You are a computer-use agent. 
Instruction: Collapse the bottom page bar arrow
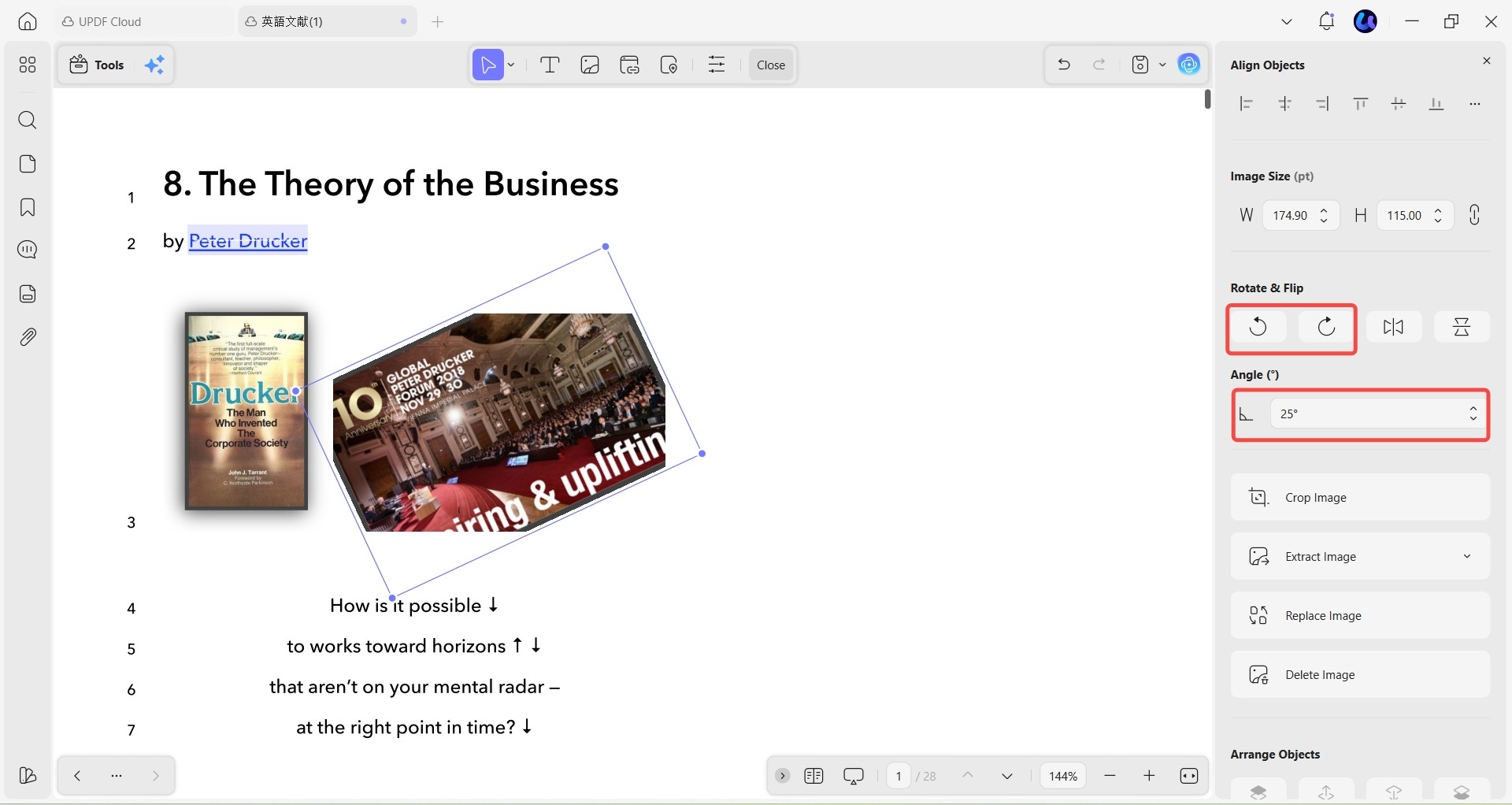782,776
